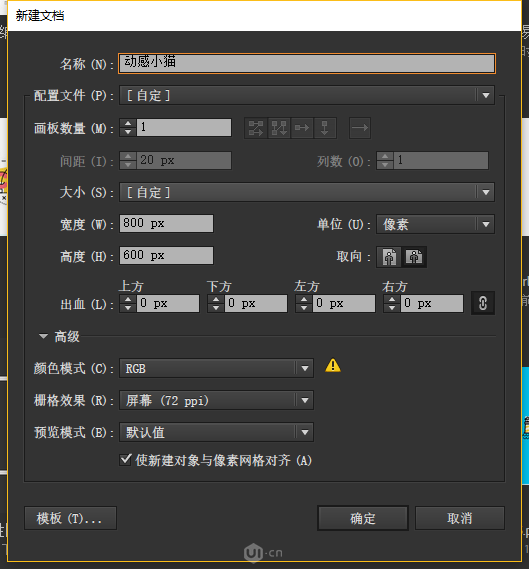Image resolution: width=529 pixels, height=569 pixels.
Task: Open the 大小 size dropdown
Action: [x=307, y=192]
